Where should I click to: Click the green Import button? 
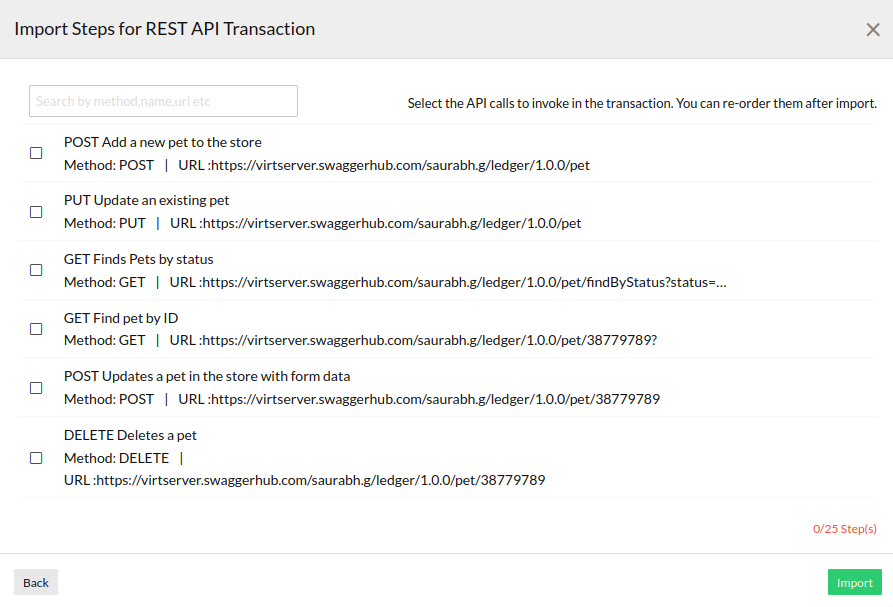point(855,582)
